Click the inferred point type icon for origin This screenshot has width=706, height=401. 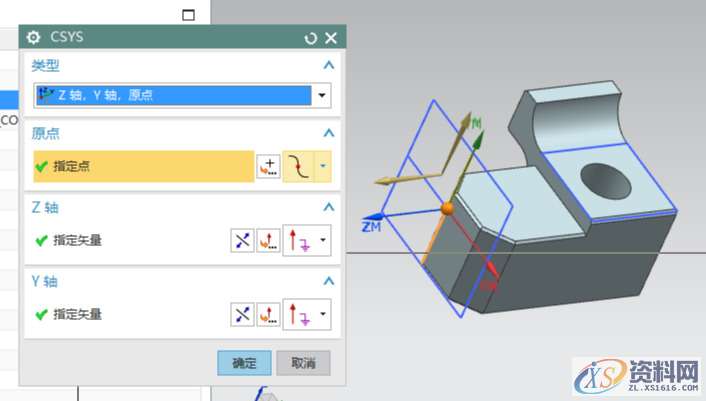[x=298, y=167]
